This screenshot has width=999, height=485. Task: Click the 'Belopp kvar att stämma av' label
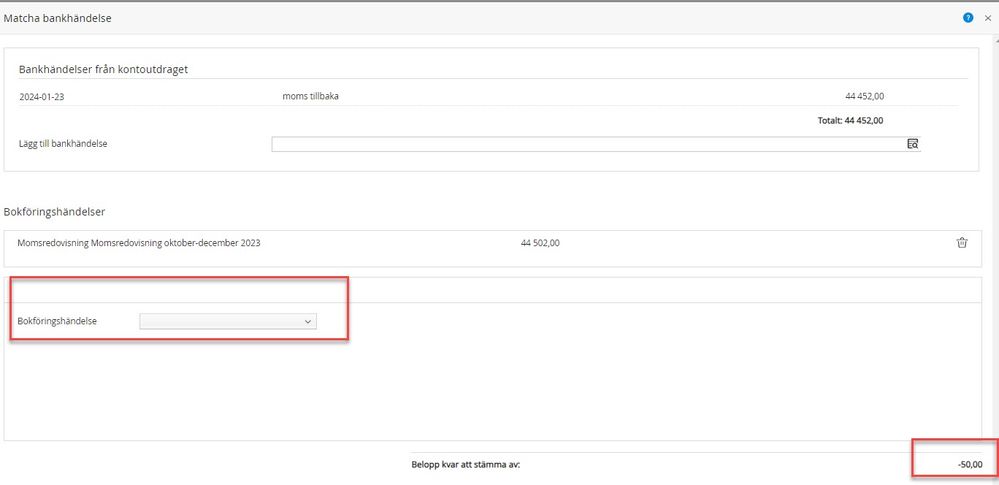pos(465,464)
